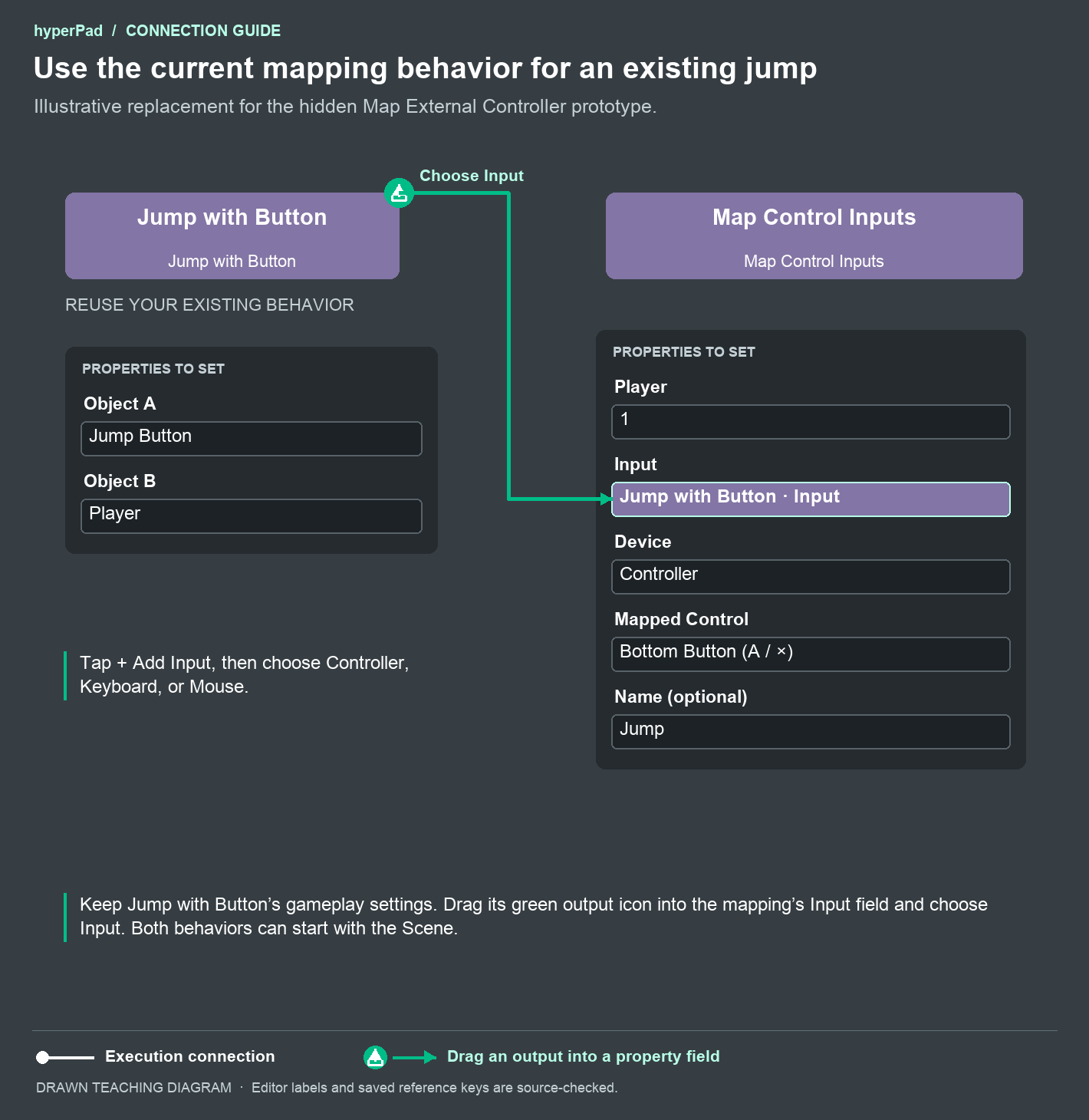Open the Device field set to Controller

811,577
